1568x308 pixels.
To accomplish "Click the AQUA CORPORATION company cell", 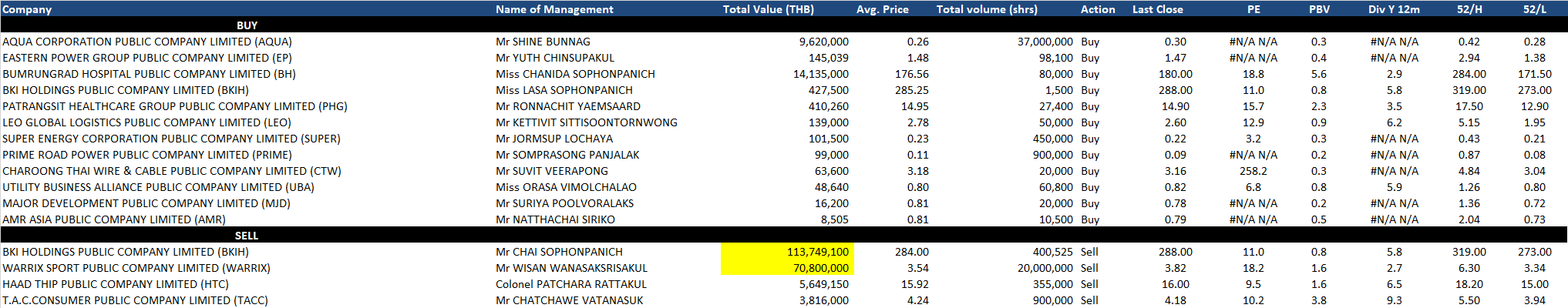I will [147, 42].
